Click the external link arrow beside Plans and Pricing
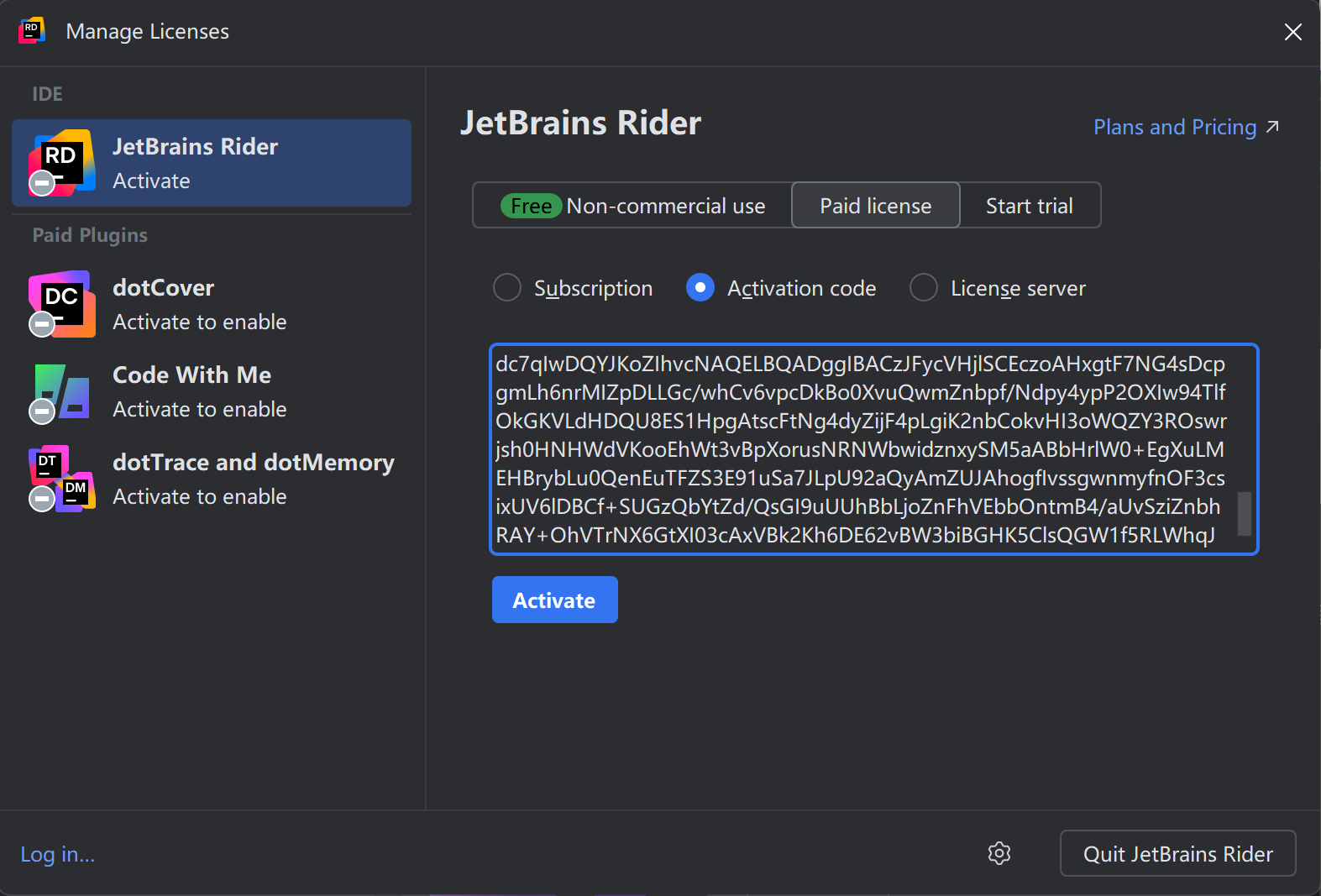 [x=1272, y=127]
